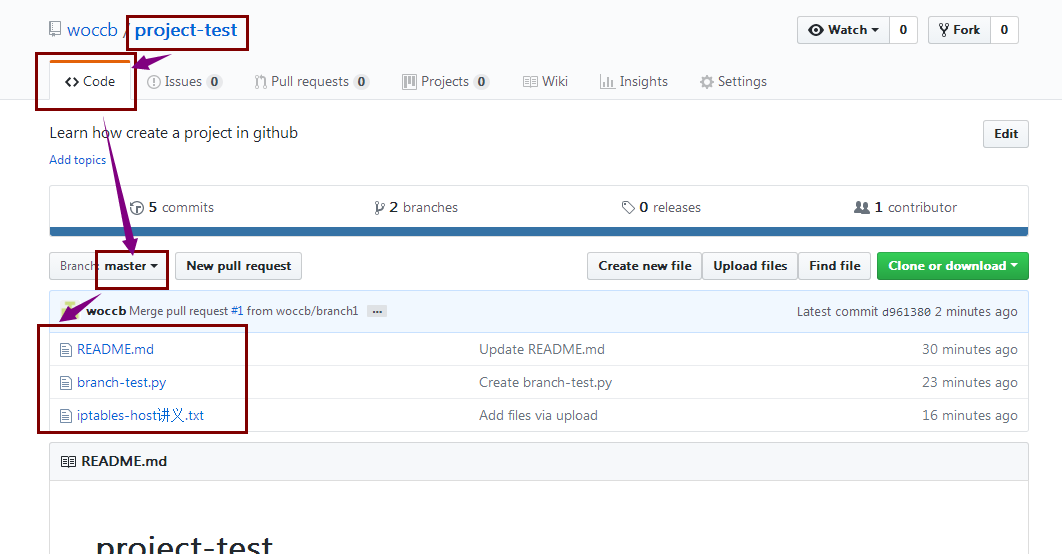Click the Settings gear icon
Viewport: 1062px width, 554px height.
(706, 82)
